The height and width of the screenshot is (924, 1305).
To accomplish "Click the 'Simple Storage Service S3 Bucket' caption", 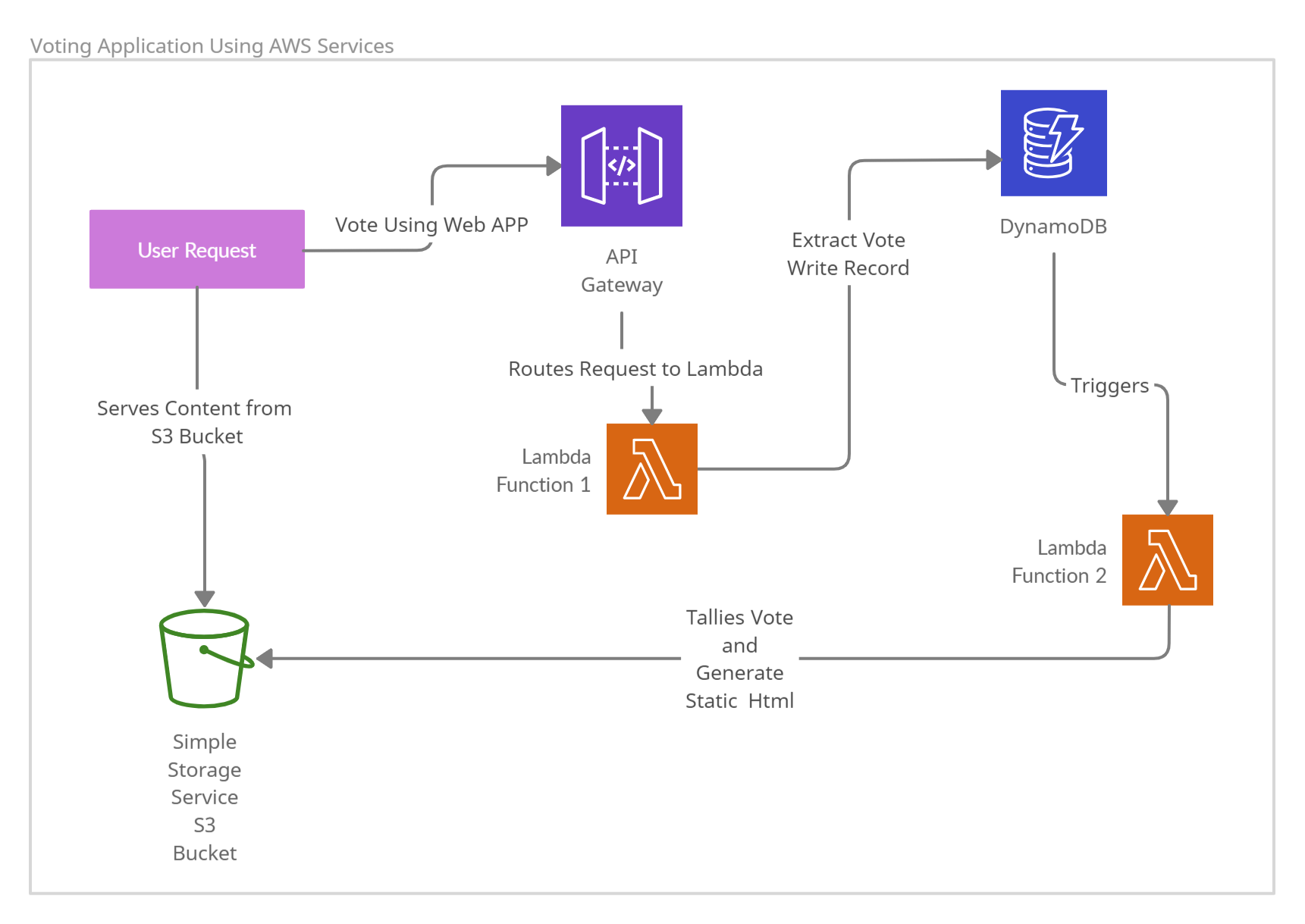I will click(x=205, y=797).
